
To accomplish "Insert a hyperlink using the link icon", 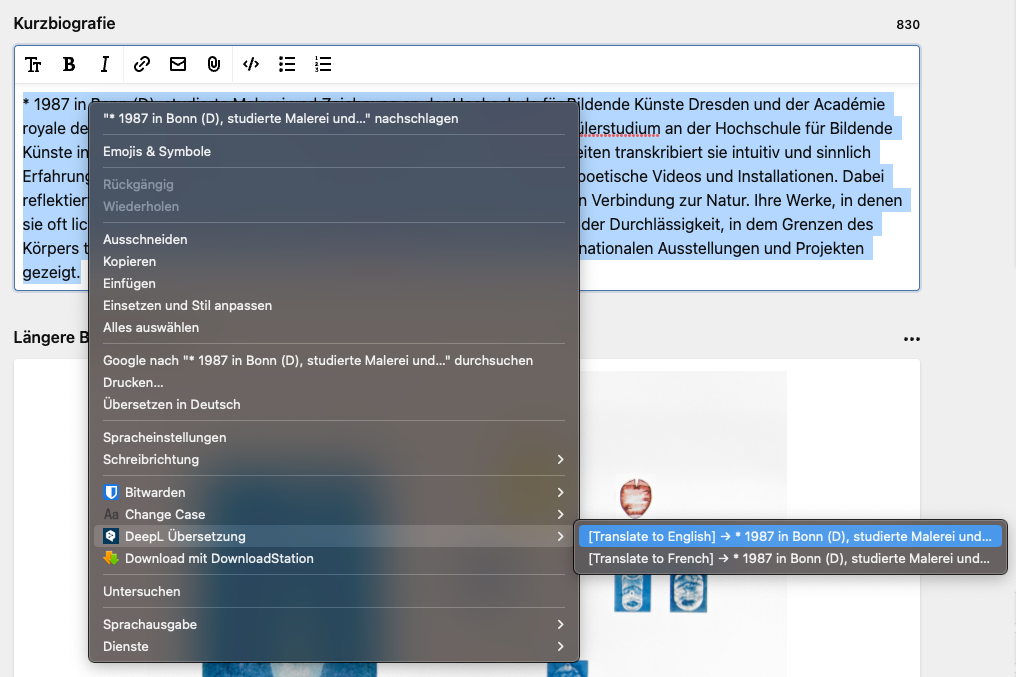I will point(141,64).
